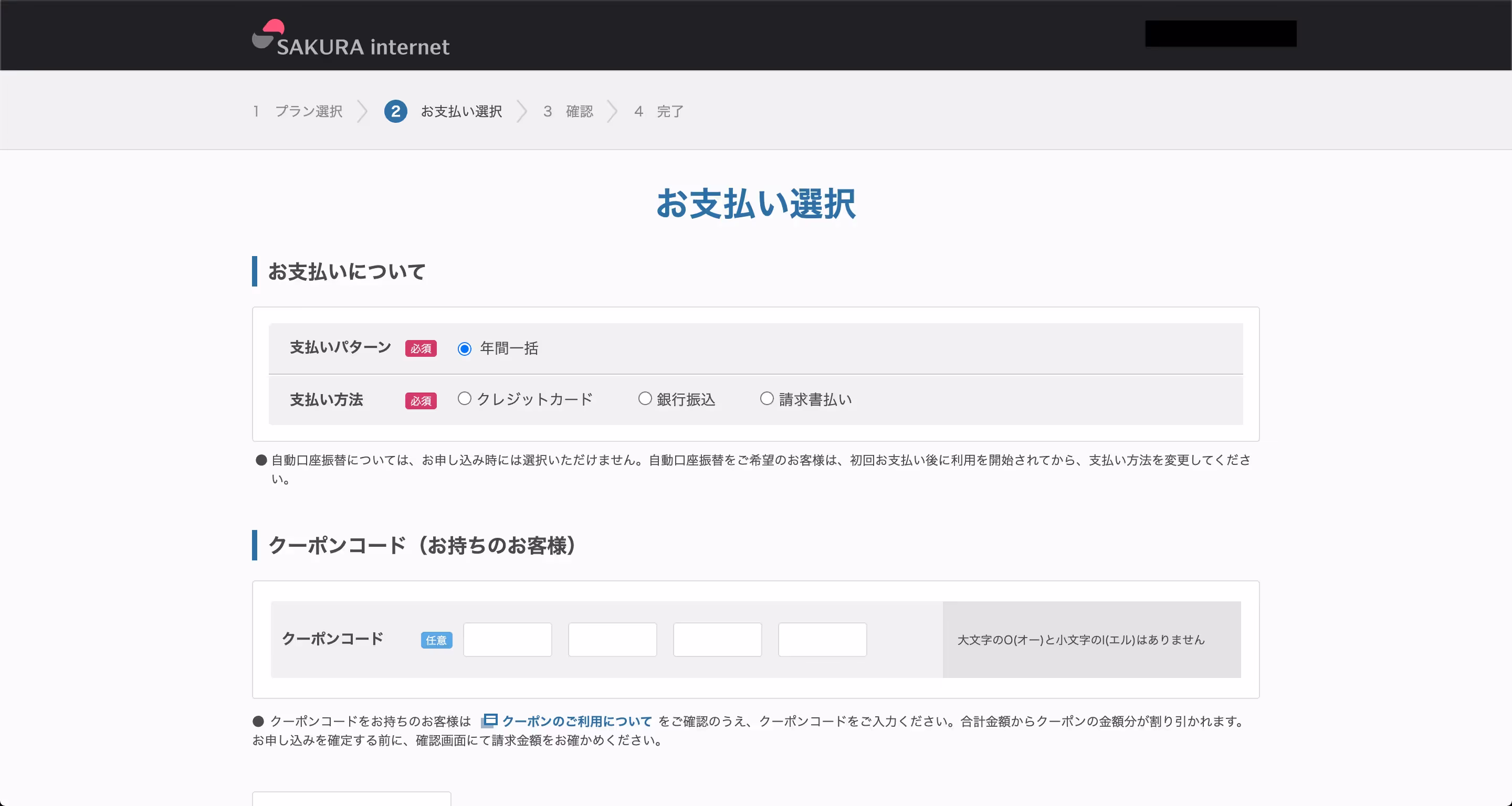
Task: Choose 銀行振込 as payment method
Action: coord(645,399)
